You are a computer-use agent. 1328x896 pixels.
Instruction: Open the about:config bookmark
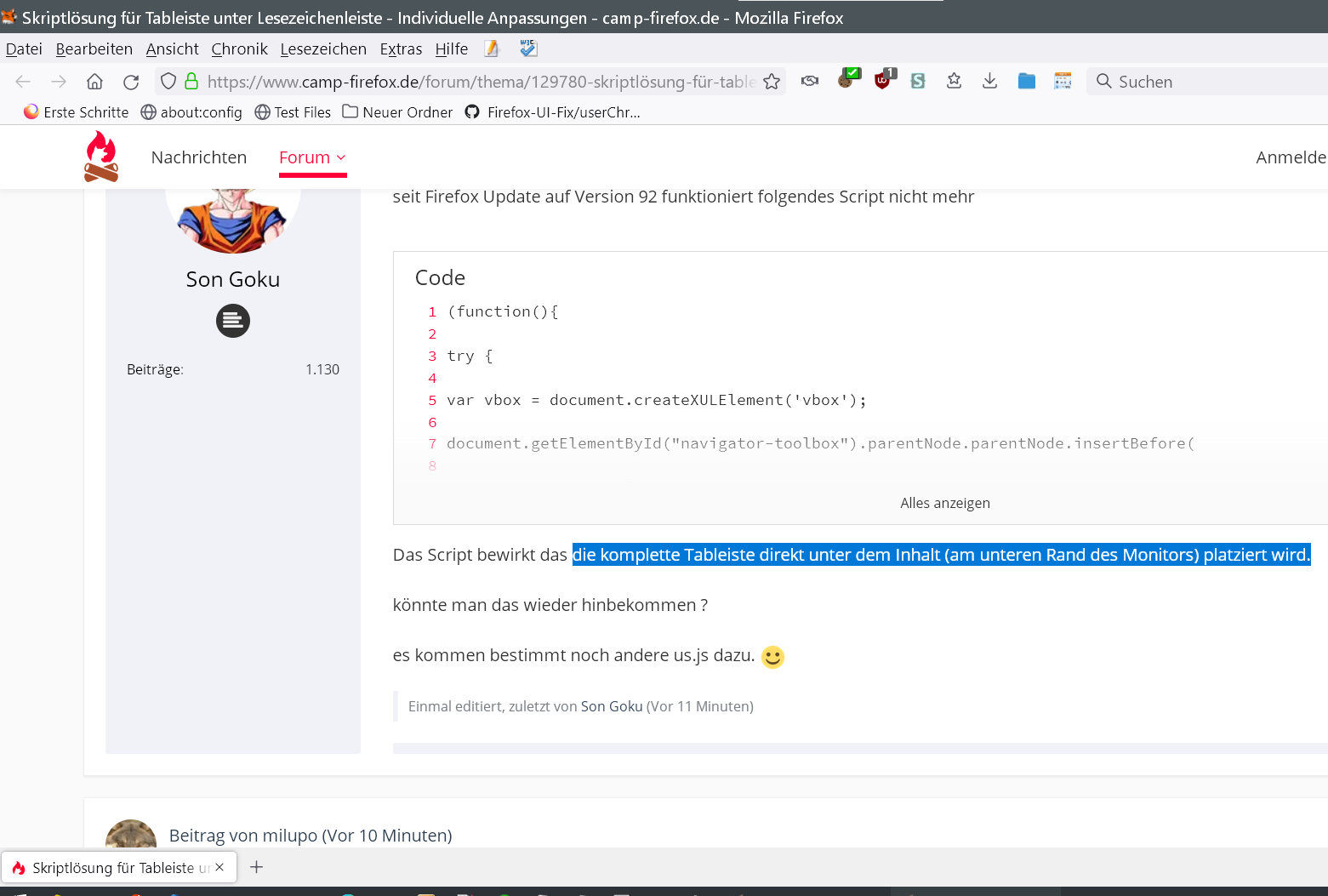[x=191, y=112]
